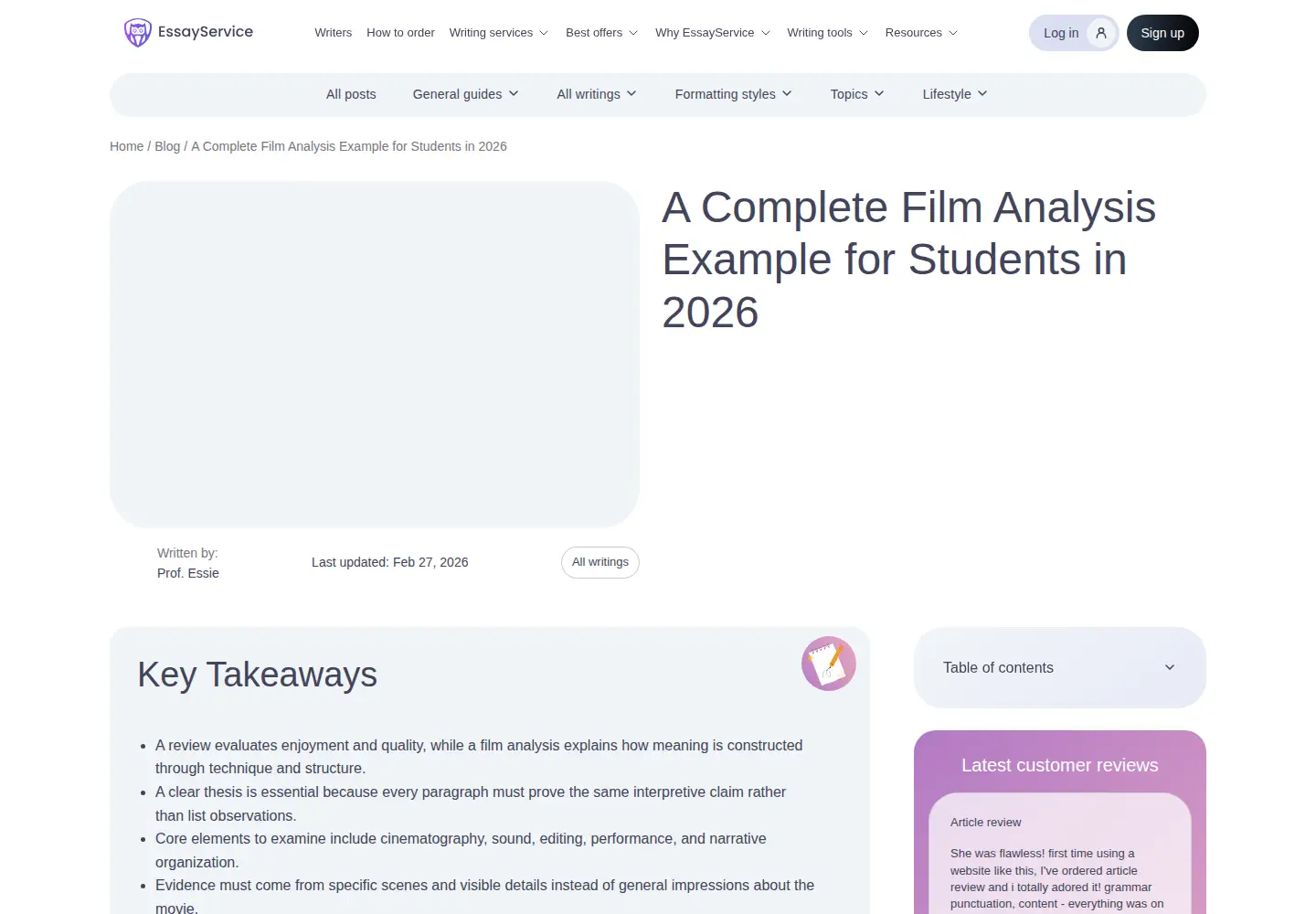Open the Lifestyle dropdown chevron

(982, 93)
